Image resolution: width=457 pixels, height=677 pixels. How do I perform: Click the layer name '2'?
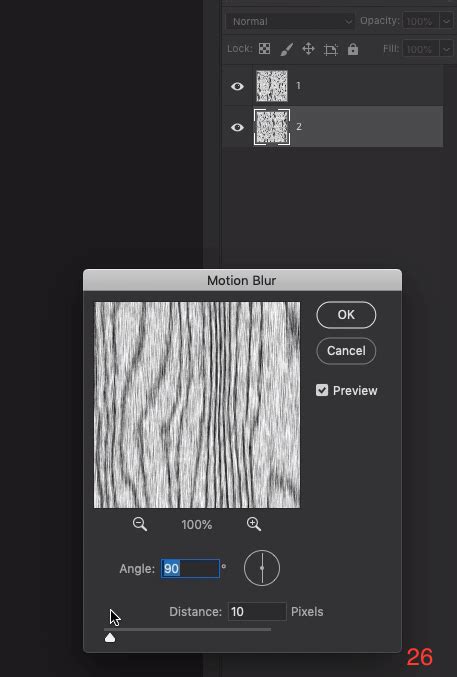[x=299, y=127]
